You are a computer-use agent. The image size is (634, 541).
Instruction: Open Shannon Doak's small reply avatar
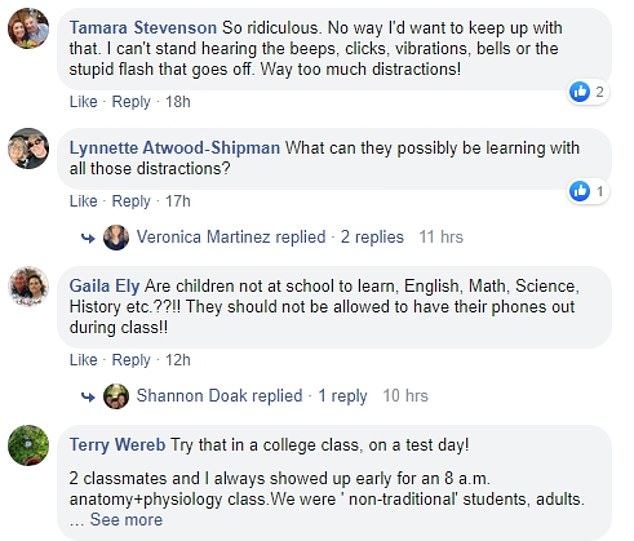coord(116,396)
